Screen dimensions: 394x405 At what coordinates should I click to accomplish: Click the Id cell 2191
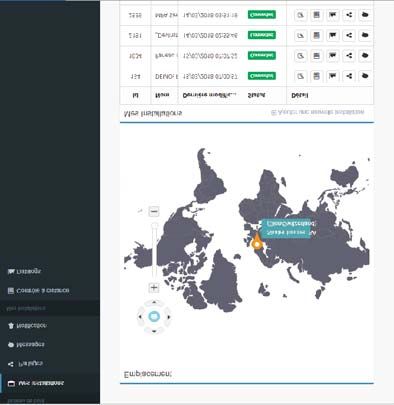pos(135,35)
